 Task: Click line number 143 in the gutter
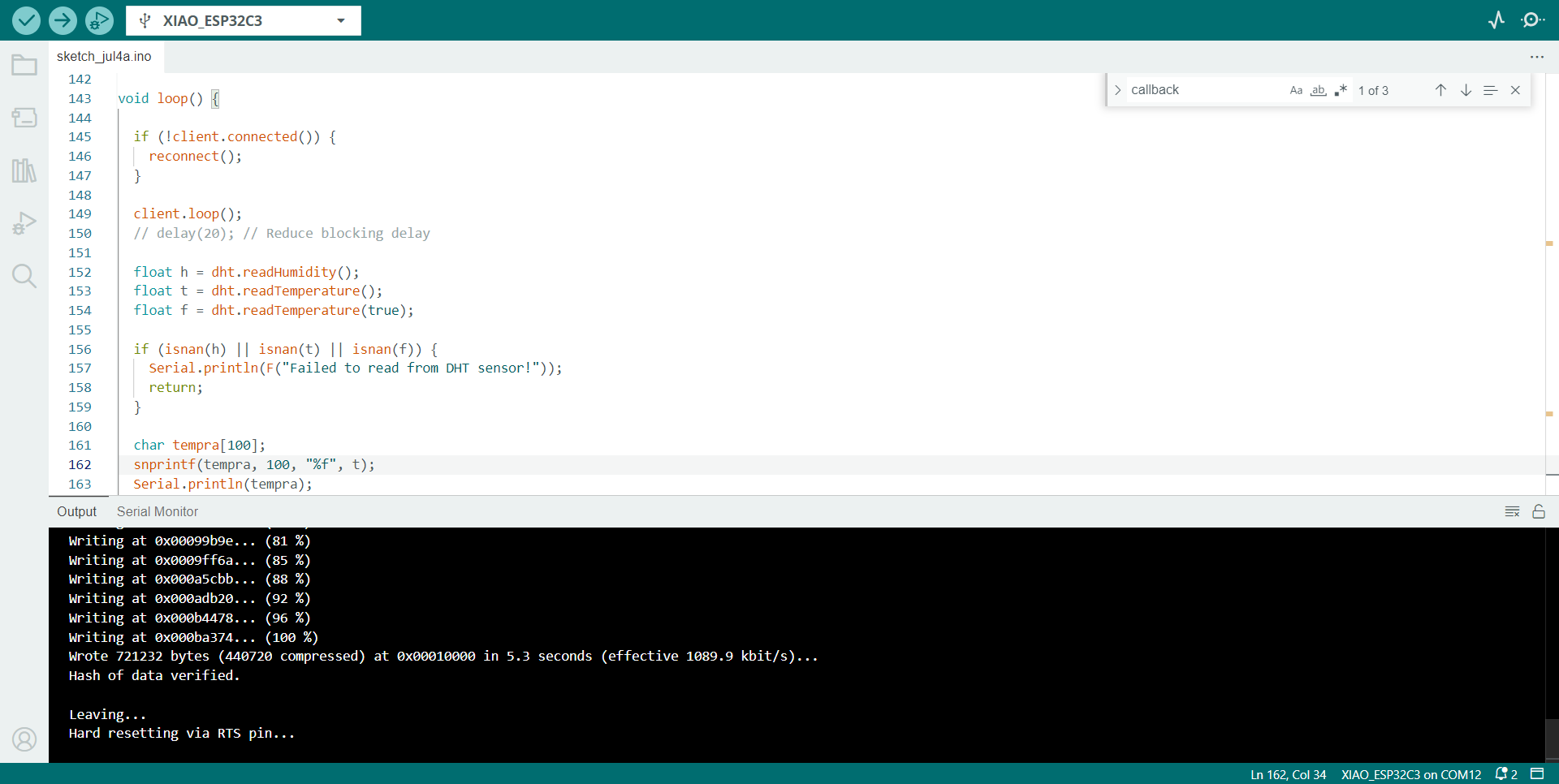click(80, 98)
